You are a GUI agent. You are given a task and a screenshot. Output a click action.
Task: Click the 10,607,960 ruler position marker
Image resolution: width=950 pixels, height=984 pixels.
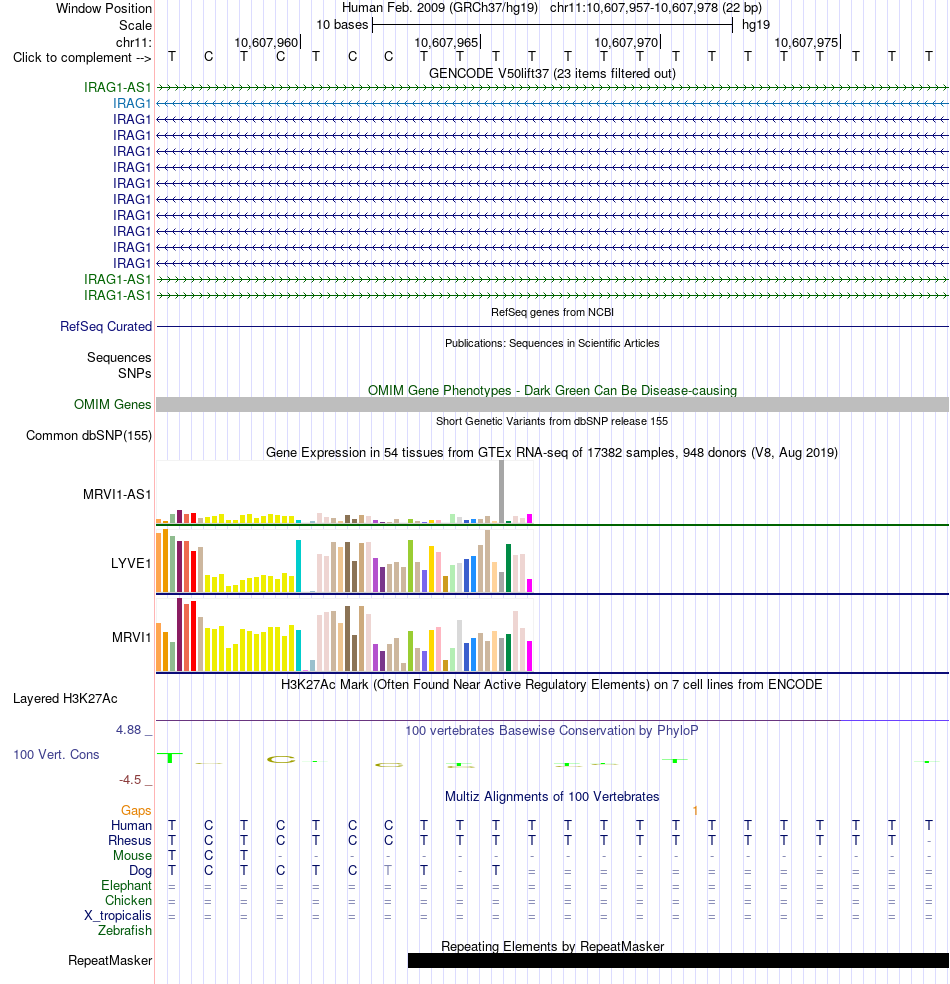(x=267, y=43)
